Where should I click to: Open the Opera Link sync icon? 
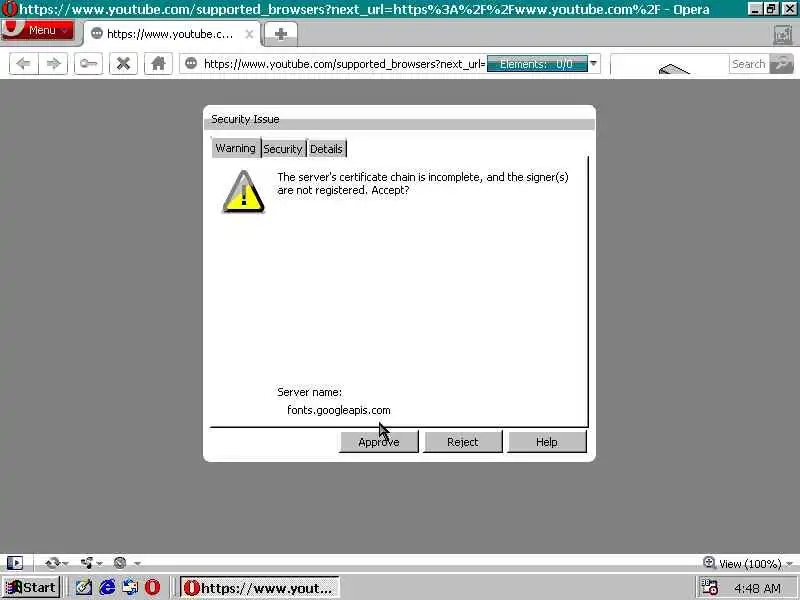point(53,563)
